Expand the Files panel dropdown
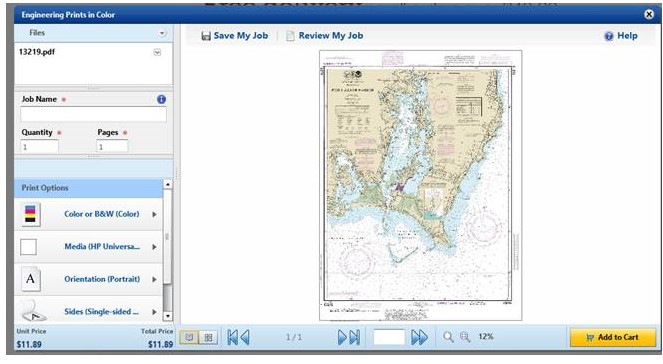The image size is (663, 364). 162,33
